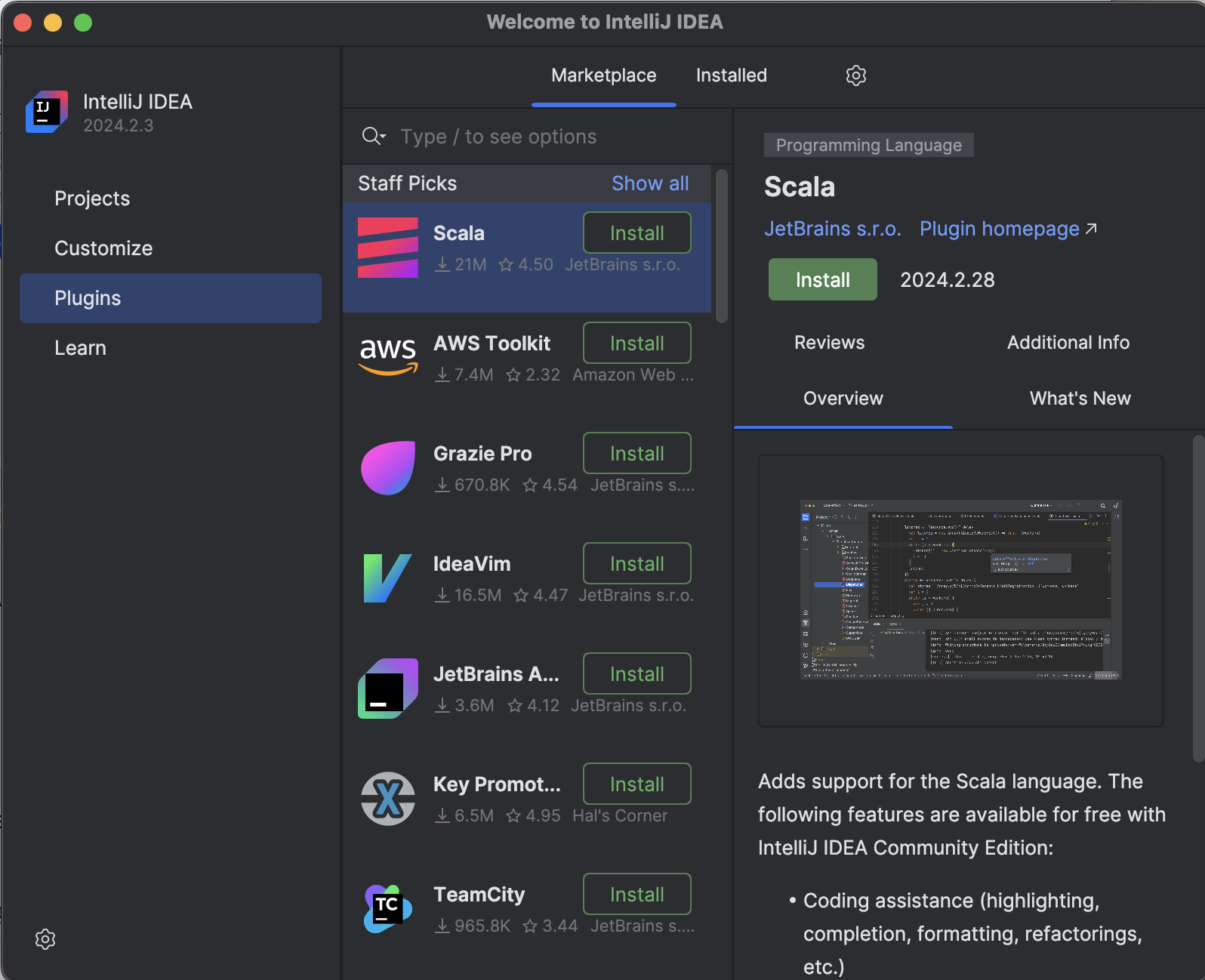1205x980 pixels.
Task: Select the Grazie Pro entry title
Action: pyautogui.click(x=482, y=454)
